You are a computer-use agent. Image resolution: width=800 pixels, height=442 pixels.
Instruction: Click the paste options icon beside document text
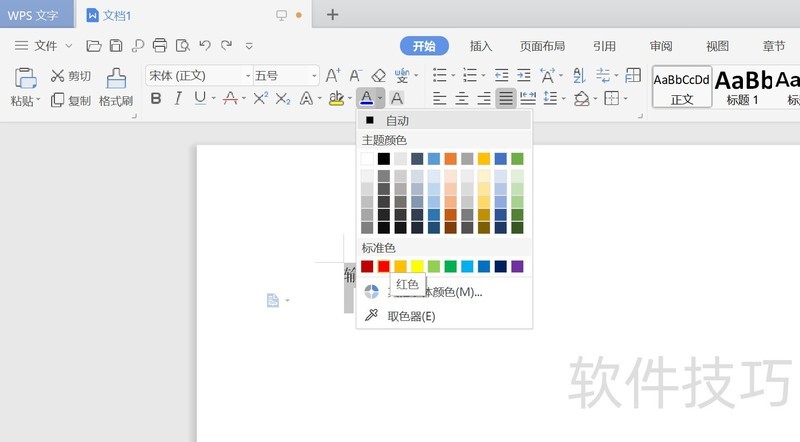point(273,301)
